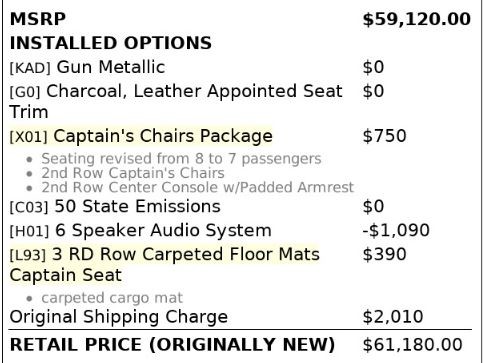Click the [KAD] option code

30,68
